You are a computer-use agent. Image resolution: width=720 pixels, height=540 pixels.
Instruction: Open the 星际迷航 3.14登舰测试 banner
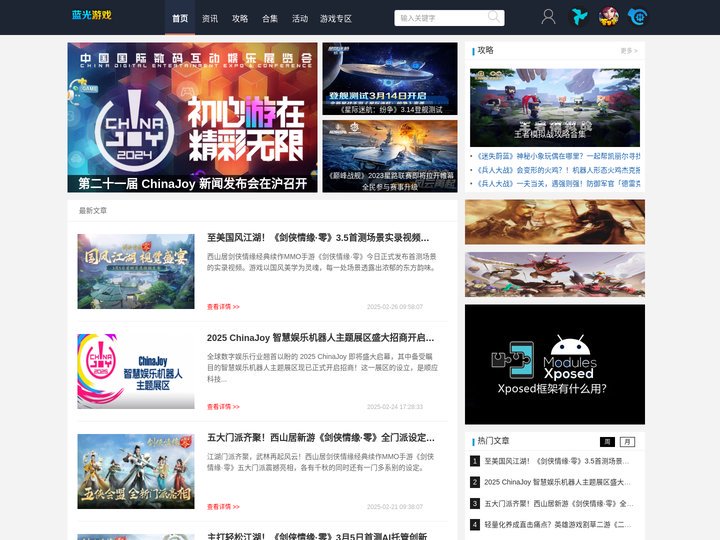(390, 79)
